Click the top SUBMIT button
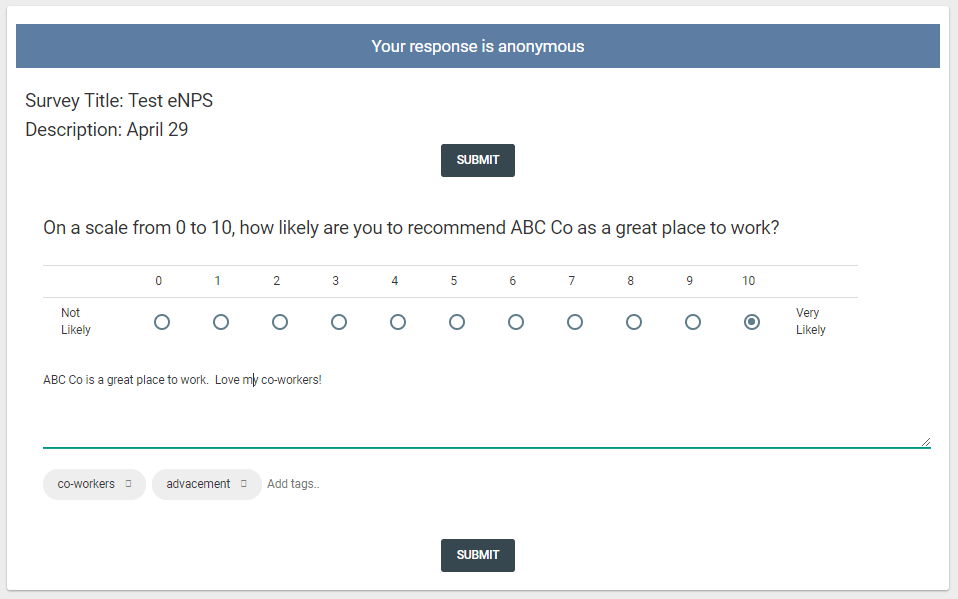 coord(477,160)
